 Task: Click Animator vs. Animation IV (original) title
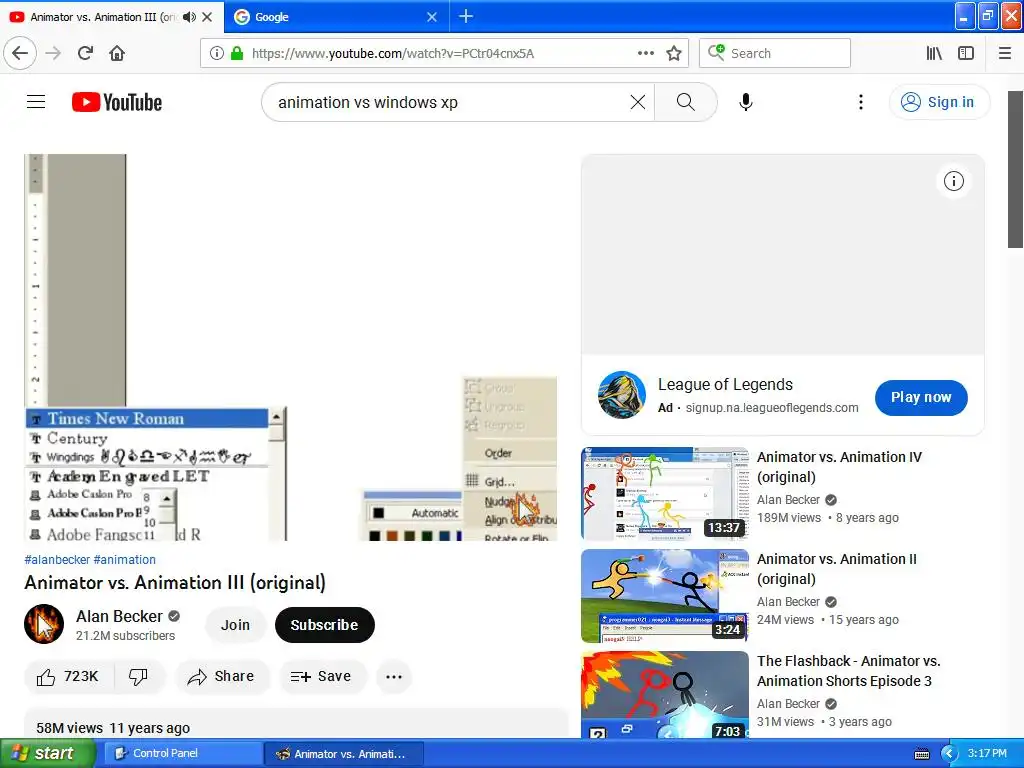839,467
